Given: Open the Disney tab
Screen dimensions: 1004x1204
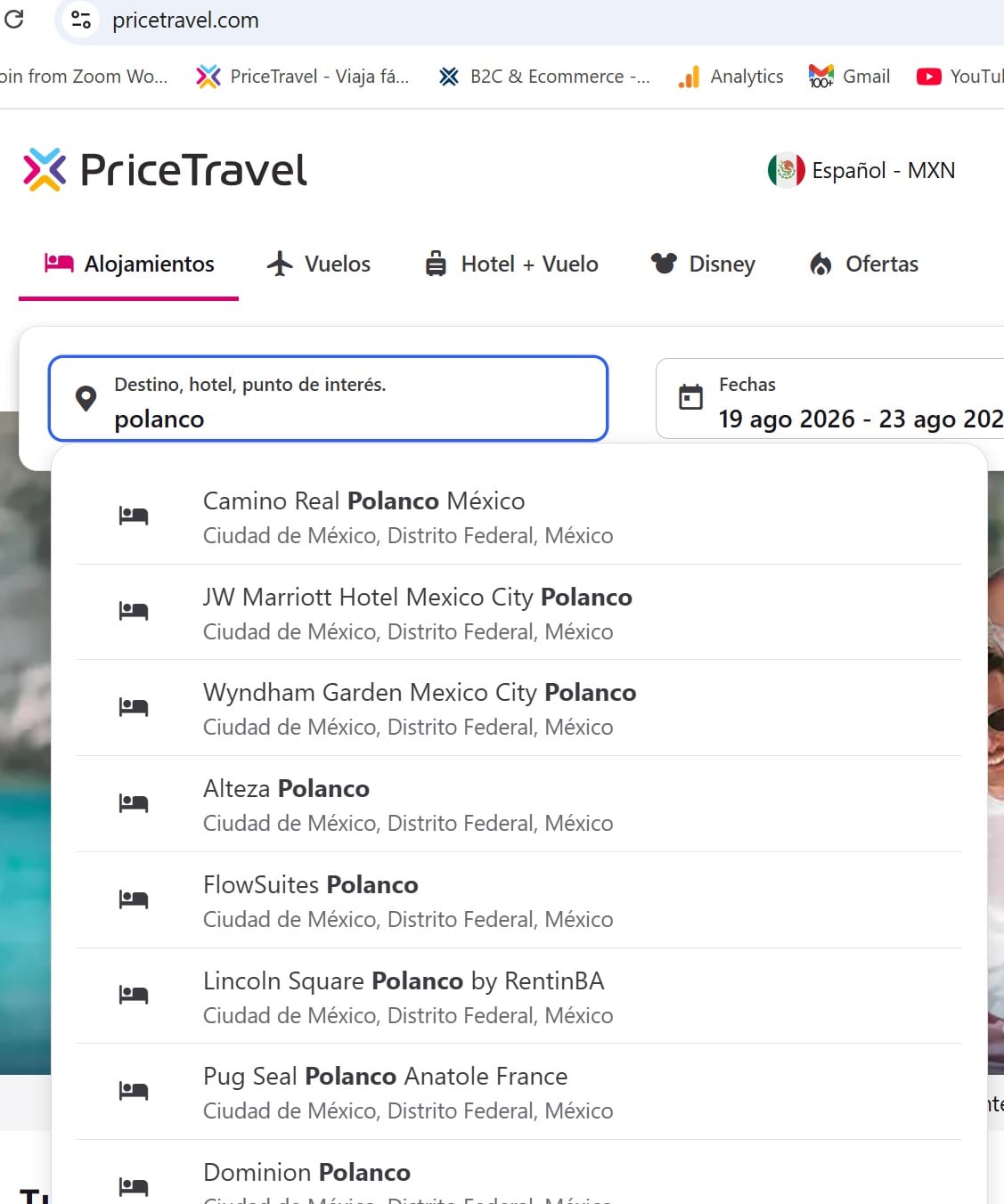Looking at the screenshot, I should coord(703,264).
